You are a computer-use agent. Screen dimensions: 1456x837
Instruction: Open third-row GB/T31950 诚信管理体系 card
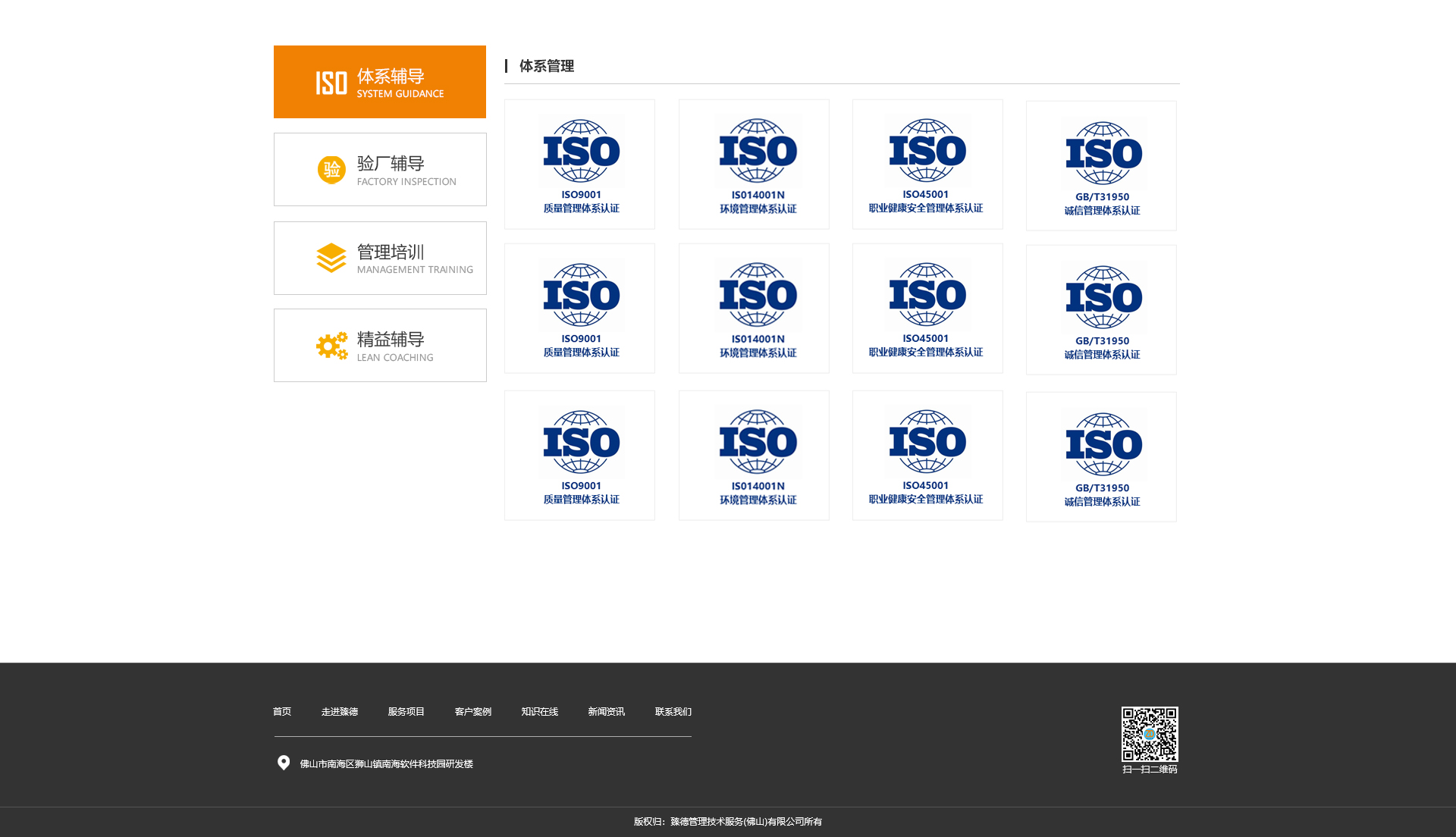pos(1101,456)
